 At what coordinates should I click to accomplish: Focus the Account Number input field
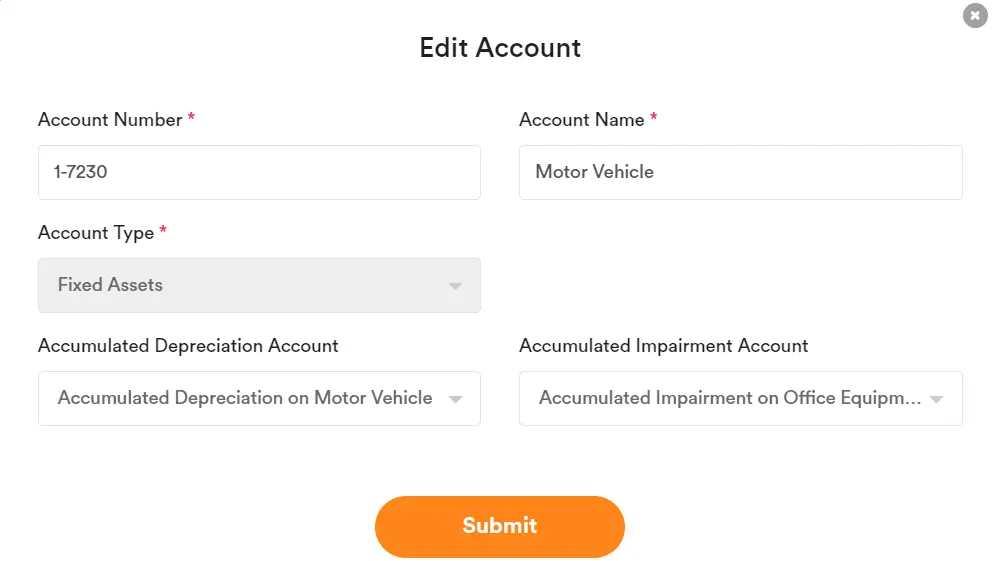click(259, 172)
